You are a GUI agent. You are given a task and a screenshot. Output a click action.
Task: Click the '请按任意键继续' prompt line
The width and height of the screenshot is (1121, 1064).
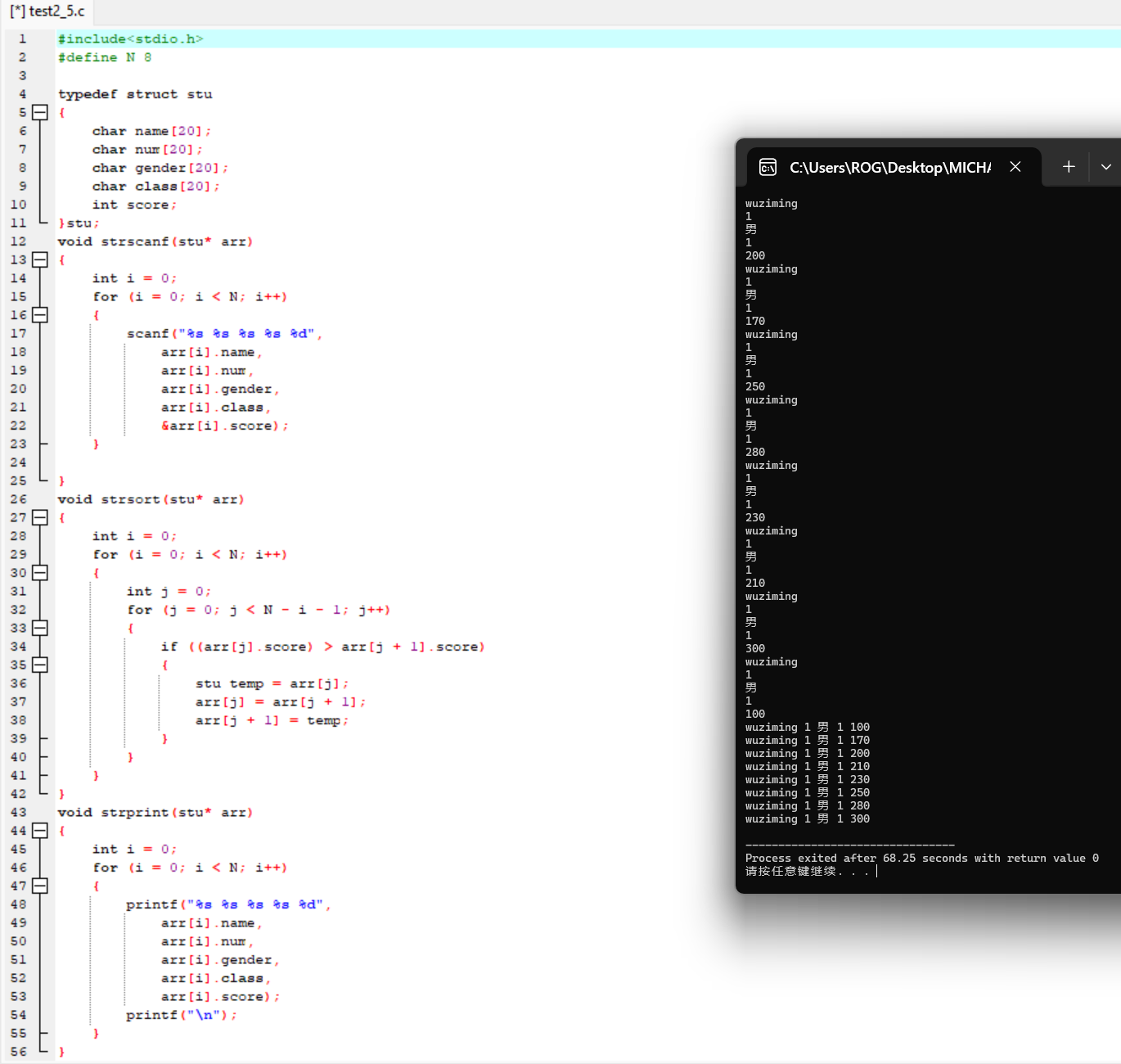point(807,871)
